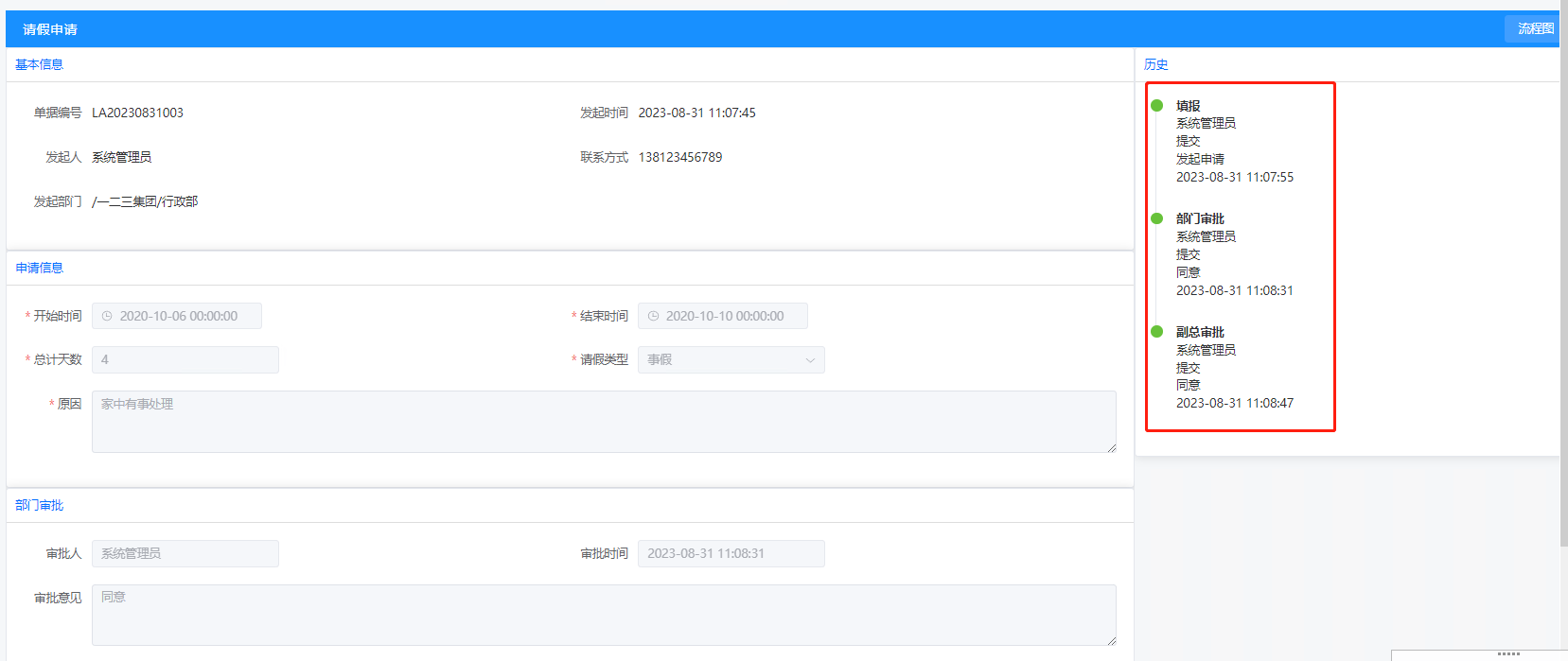1568x661 pixels.
Task: Click the 发起申请 text in history
Action: tap(1200, 159)
